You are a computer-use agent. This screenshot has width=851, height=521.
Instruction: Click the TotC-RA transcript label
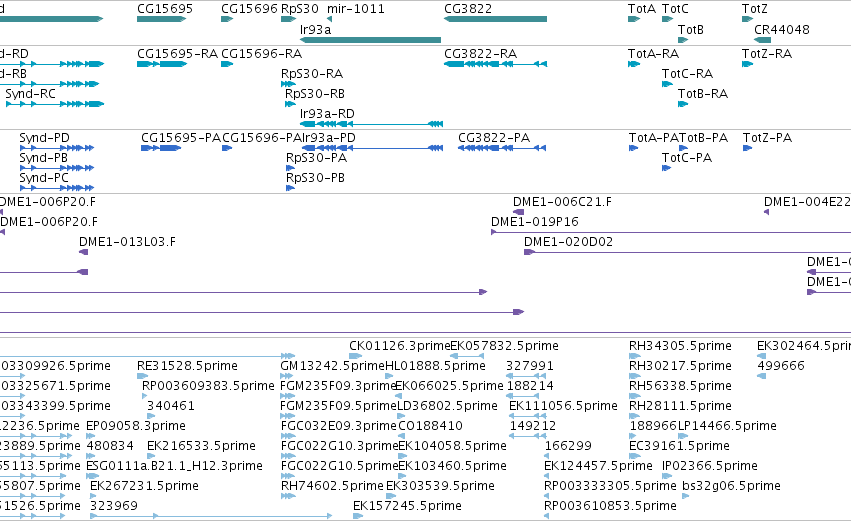[x=687, y=74]
